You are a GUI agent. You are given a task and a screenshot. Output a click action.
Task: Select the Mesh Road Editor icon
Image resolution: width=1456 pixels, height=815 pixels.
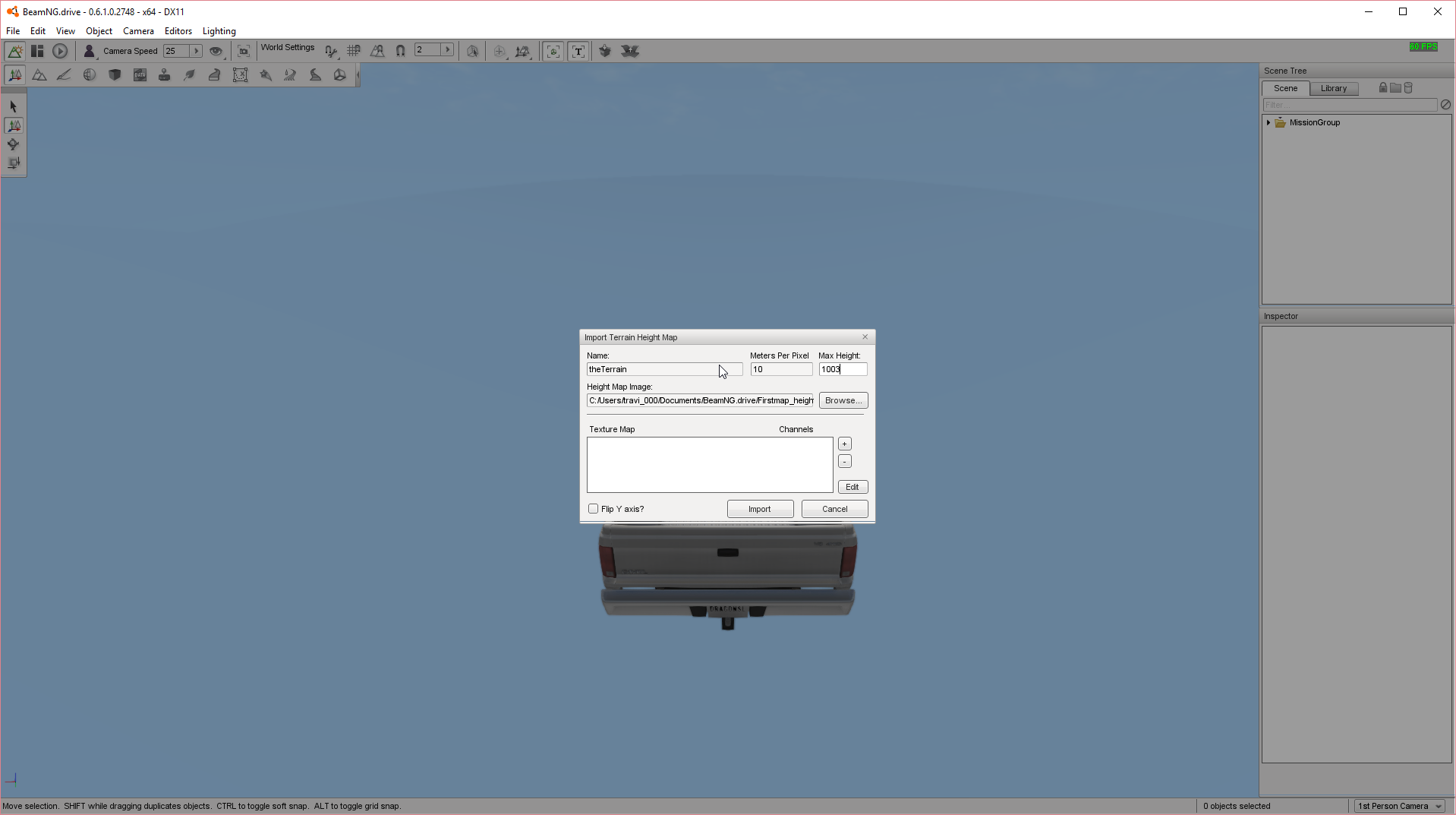(215, 75)
